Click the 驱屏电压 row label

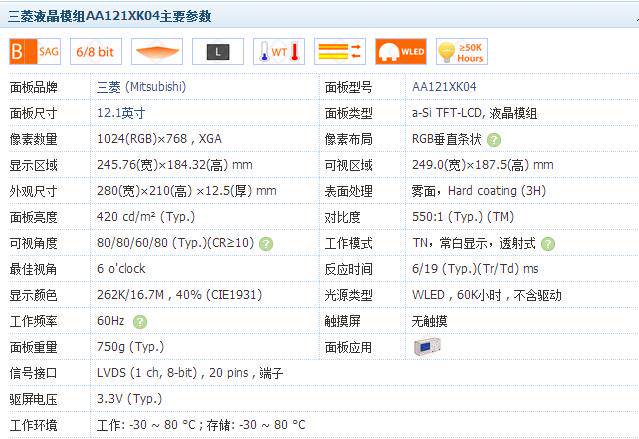click(x=33, y=399)
